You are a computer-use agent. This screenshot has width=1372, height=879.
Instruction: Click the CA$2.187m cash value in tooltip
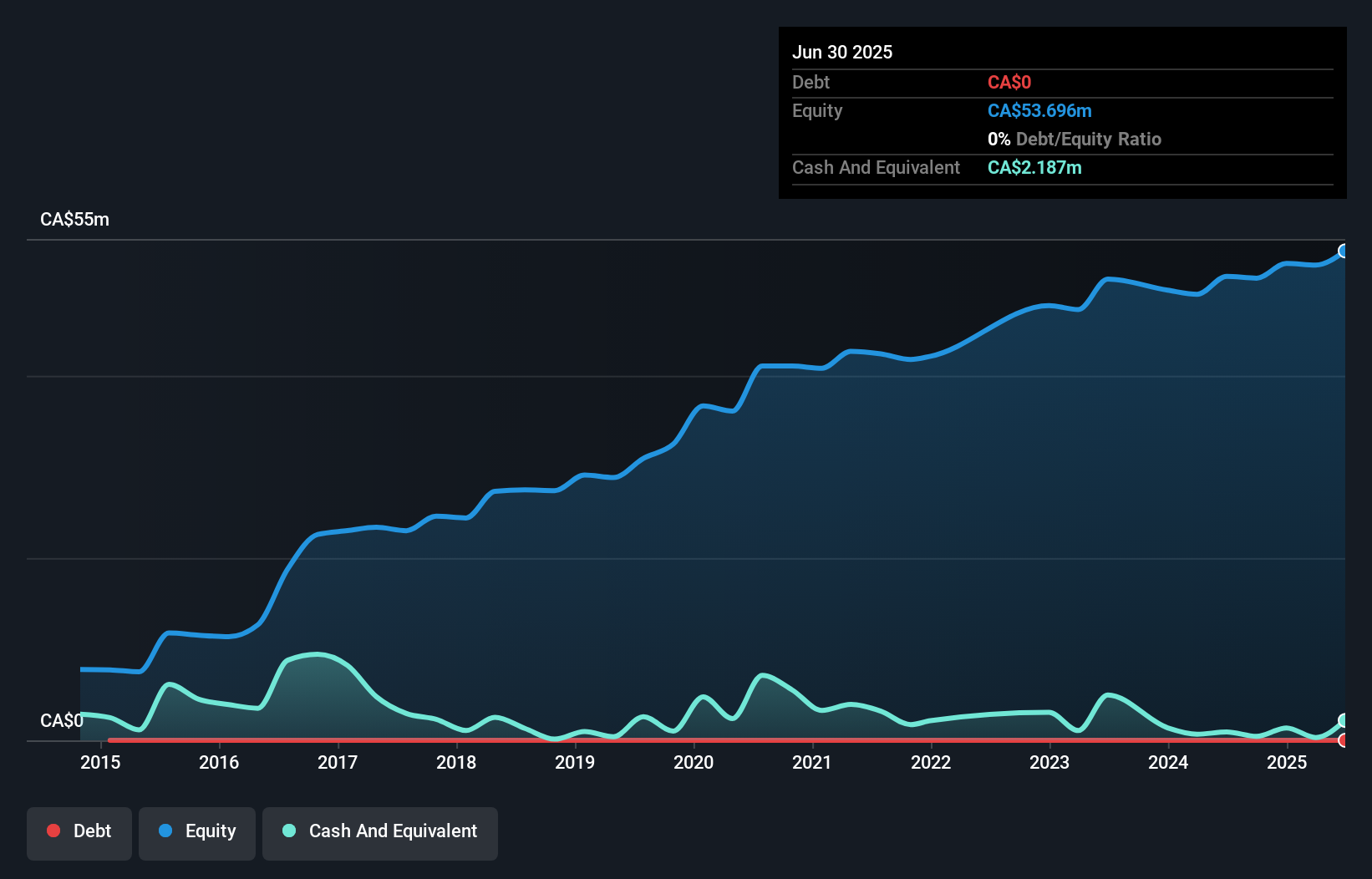pyautogui.click(x=1034, y=168)
